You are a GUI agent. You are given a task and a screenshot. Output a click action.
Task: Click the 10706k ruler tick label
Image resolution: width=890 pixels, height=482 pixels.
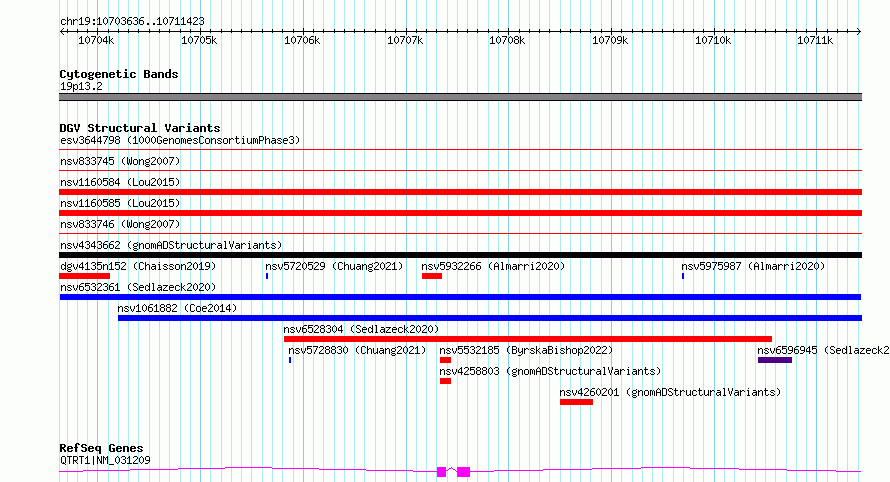click(x=302, y=40)
